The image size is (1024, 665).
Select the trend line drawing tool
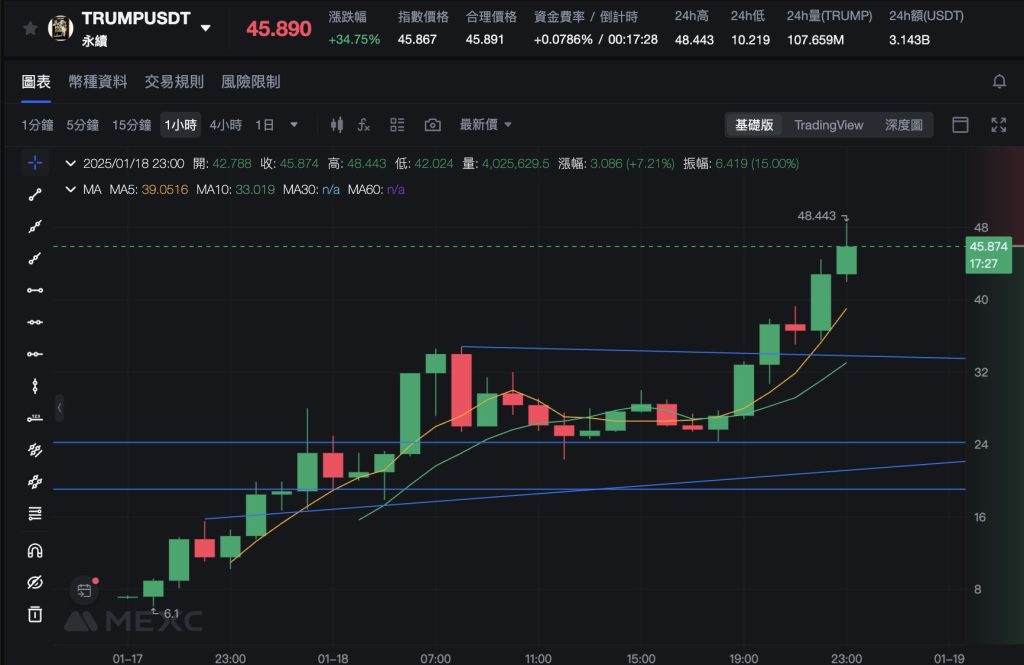[35, 195]
